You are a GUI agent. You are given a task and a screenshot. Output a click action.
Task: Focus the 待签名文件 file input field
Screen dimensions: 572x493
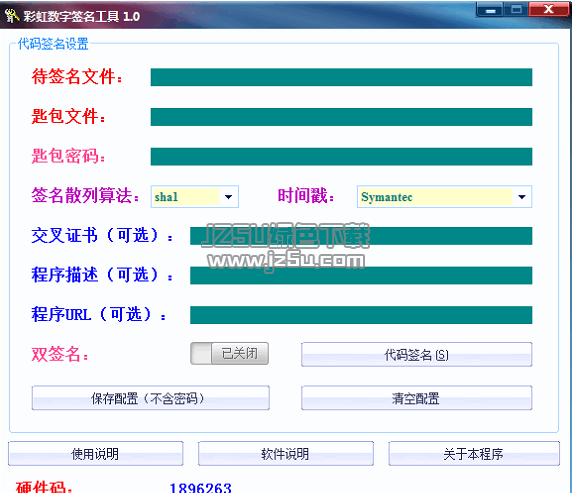coord(341,77)
